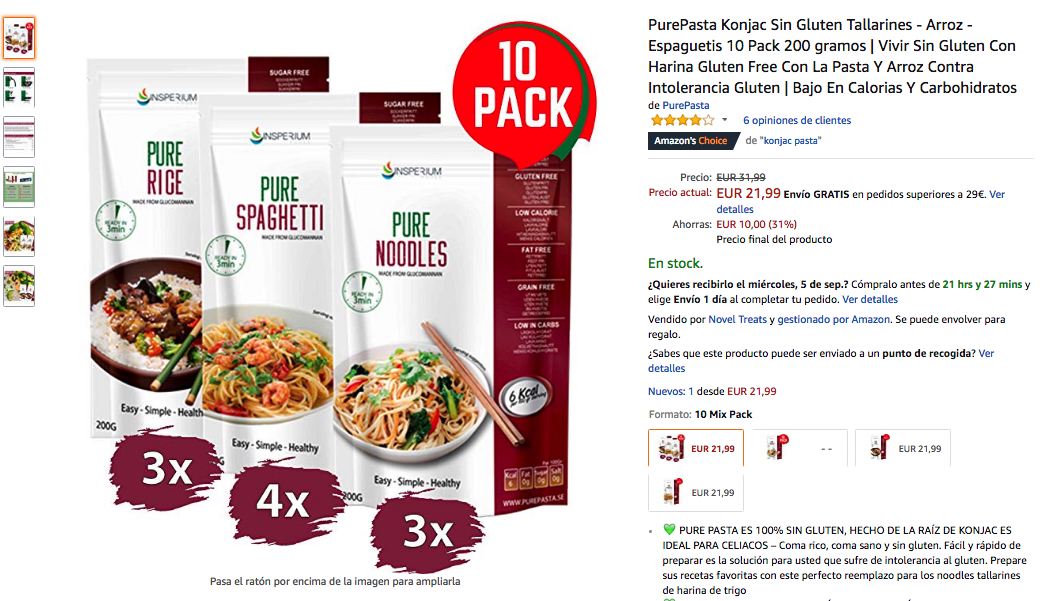Screen dimensions: 1044x601
Task: Click 'gestionado por Amazon' link
Action: point(834,319)
